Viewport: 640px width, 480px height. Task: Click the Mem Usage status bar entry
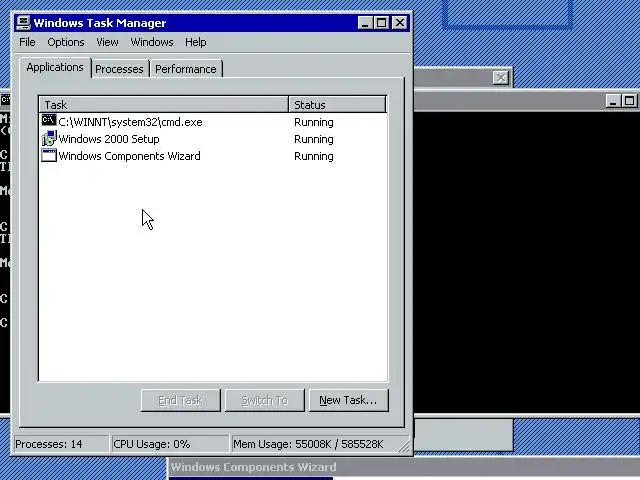314,444
